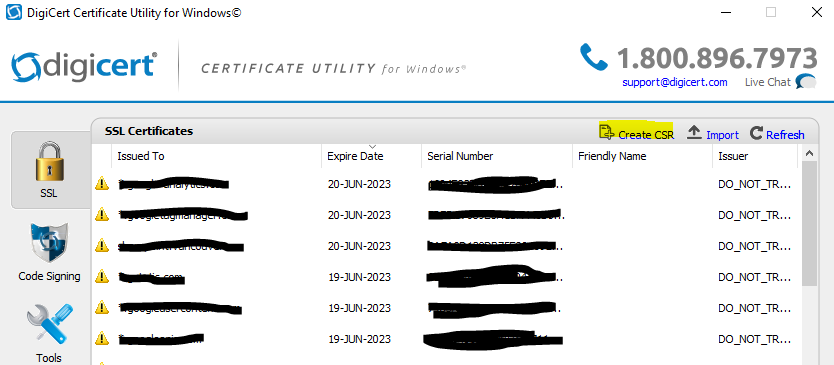This screenshot has height=365, width=834.
Task: Sort by Expire Date column header
Action: pos(371,156)
